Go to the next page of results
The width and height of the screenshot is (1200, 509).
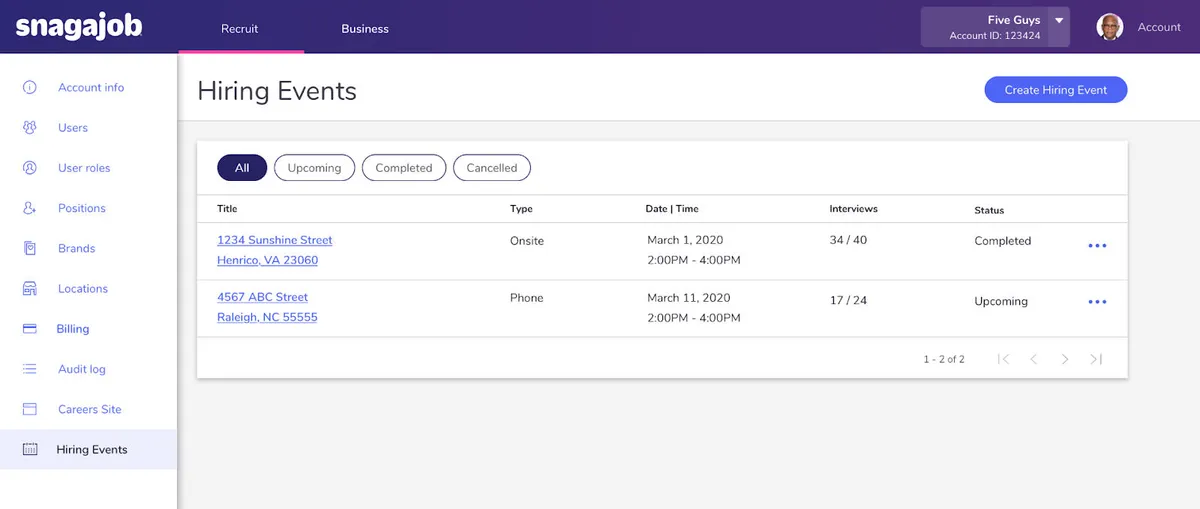tap(1065, 359)
